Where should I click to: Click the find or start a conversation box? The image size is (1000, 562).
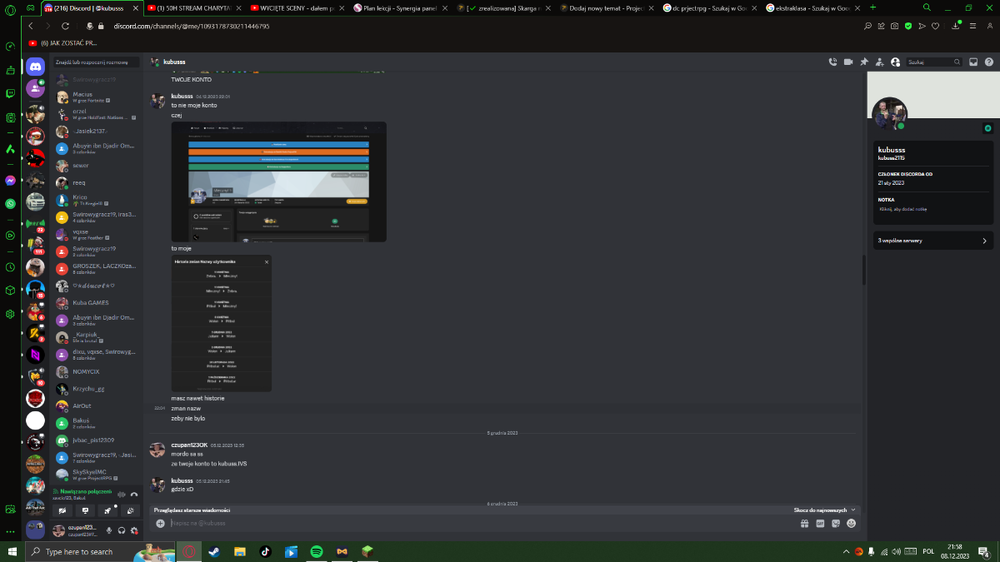(96, 62)
